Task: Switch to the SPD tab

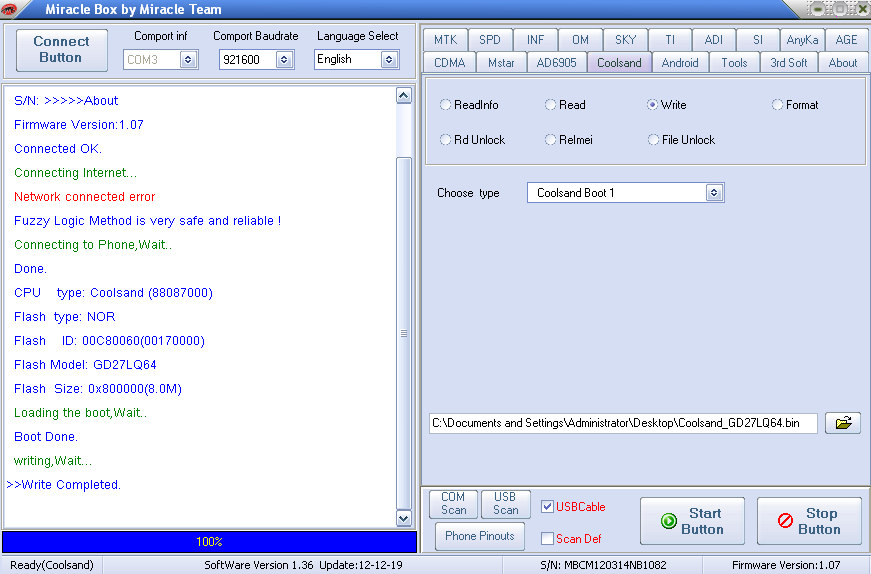Action: 490,39
